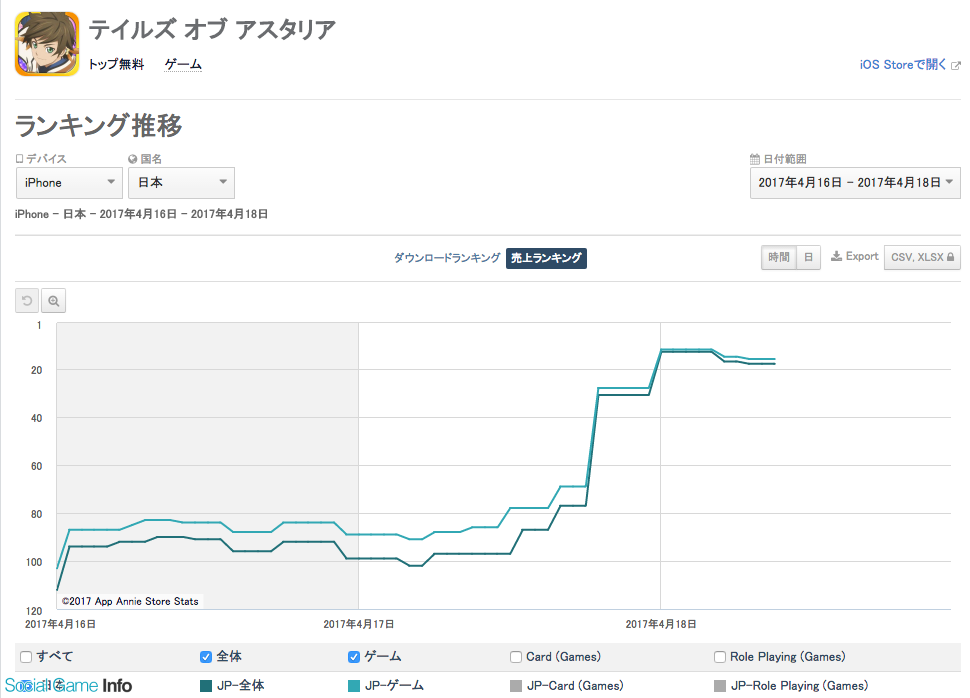The image size is (970, 698).
Task: Open the 日本 country dropdown
Action: coord(181,183)
